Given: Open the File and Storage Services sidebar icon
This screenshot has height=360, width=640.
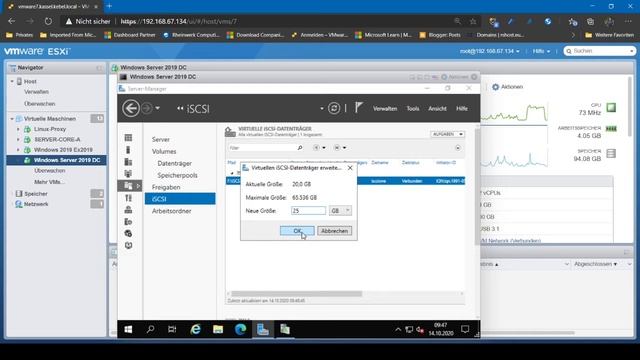Looking at the screenshot, I should tap(129, 186).
